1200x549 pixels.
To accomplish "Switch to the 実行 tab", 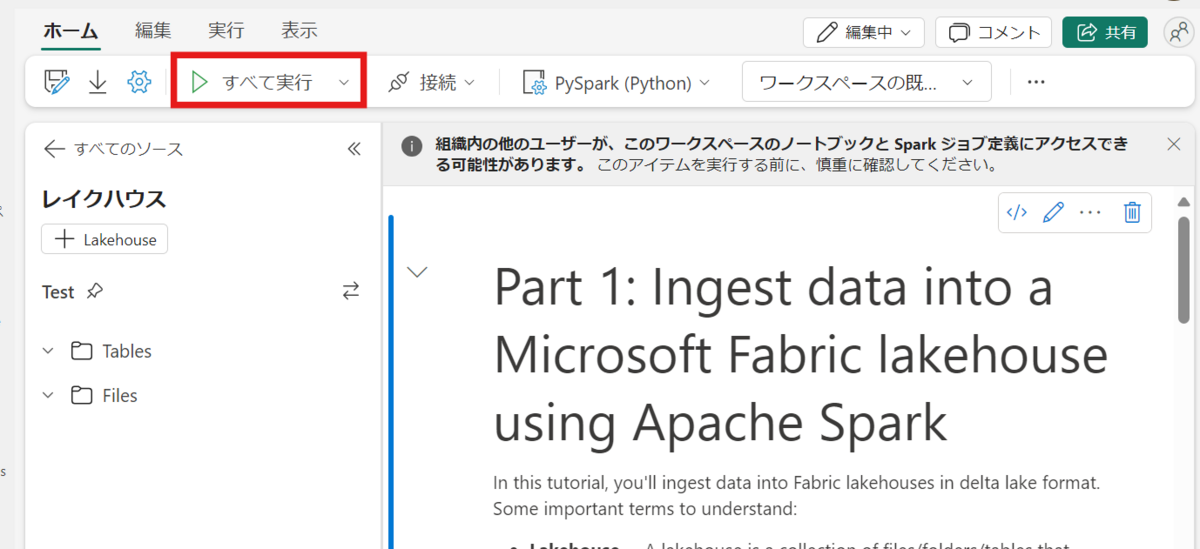I will (x=226, y=31).
